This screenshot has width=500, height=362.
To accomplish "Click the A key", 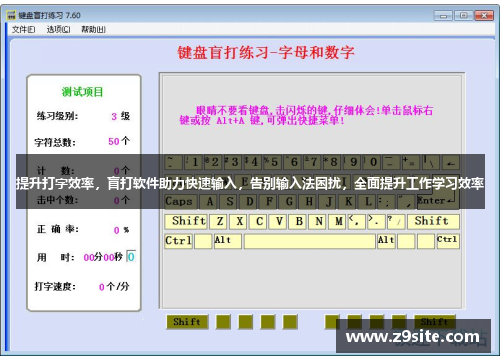I will coord(209,201).
